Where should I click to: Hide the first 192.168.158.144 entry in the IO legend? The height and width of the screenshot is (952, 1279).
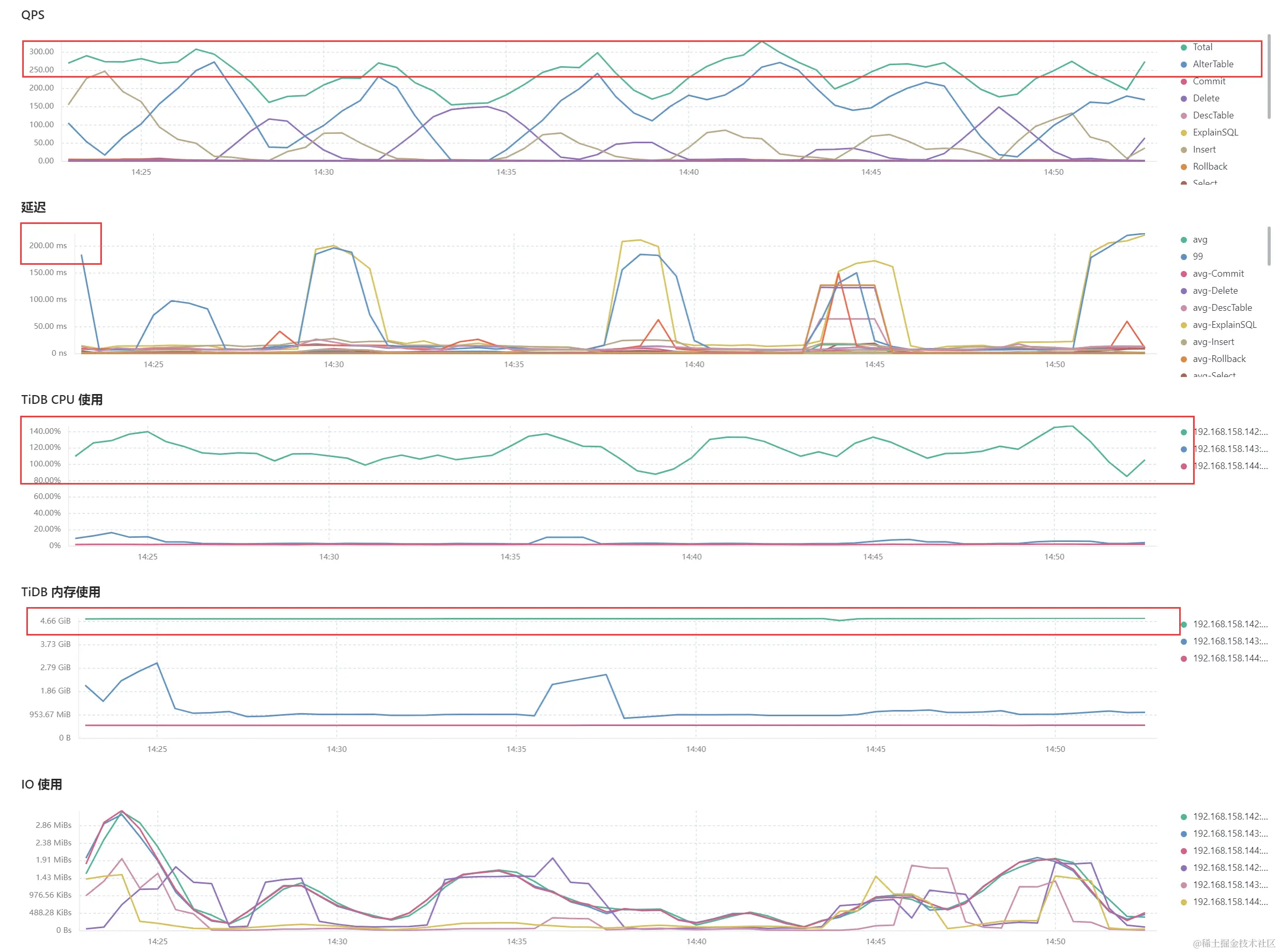pyautogui.click(x=1229, y=851)
